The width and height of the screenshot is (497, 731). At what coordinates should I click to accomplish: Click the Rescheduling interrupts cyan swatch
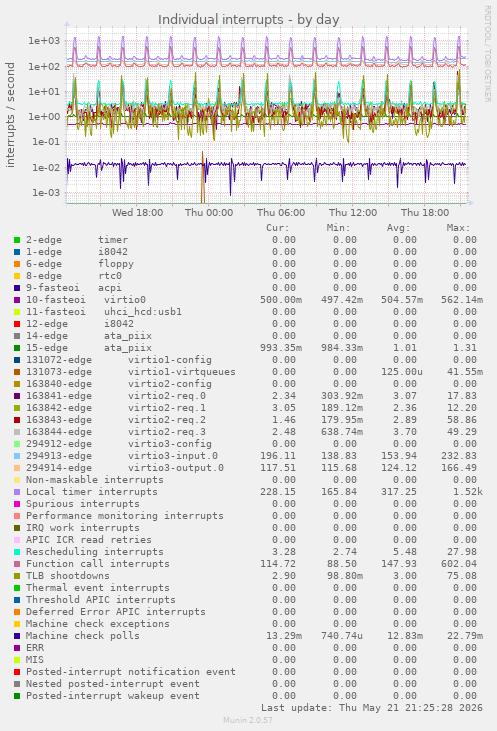click(17, 552)
